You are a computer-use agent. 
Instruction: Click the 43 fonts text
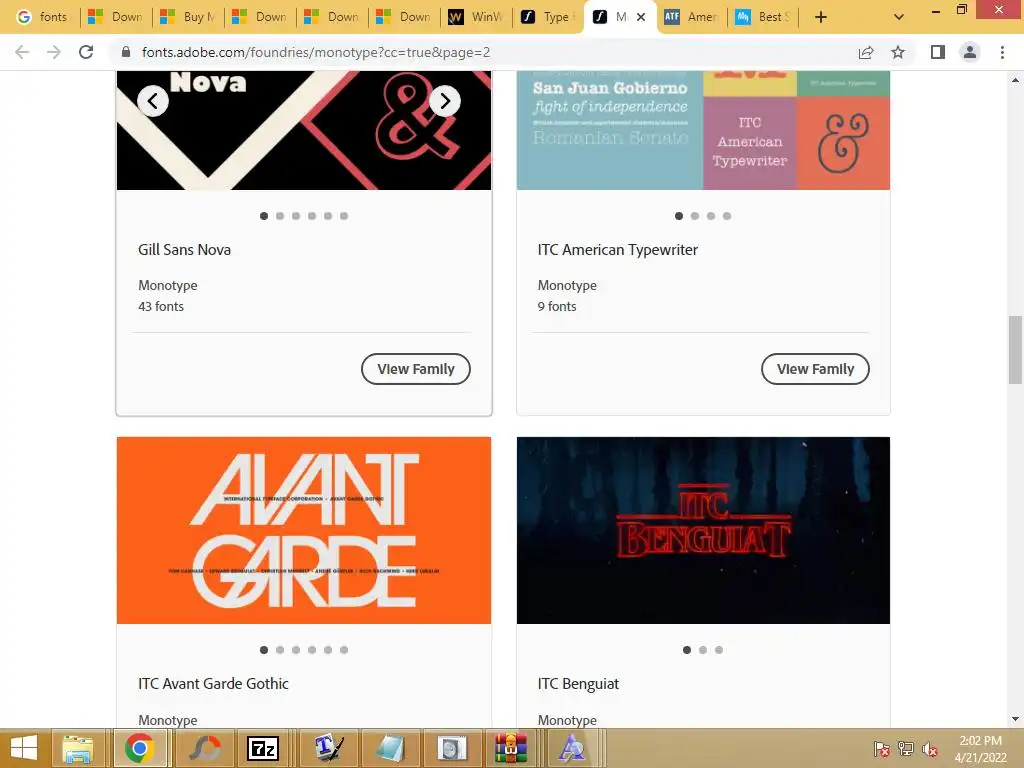click(x=161, y=306)
